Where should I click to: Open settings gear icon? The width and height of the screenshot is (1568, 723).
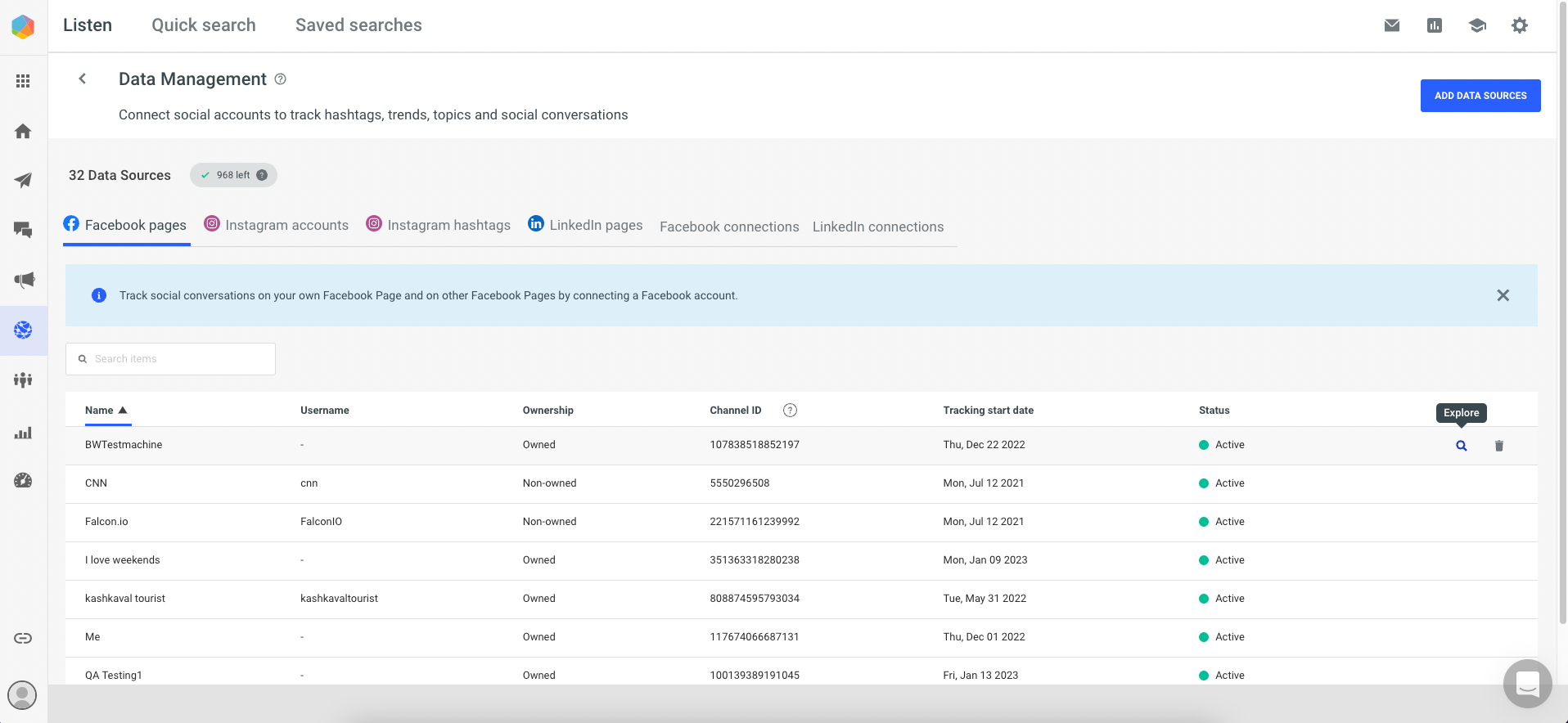(1520, 25)
